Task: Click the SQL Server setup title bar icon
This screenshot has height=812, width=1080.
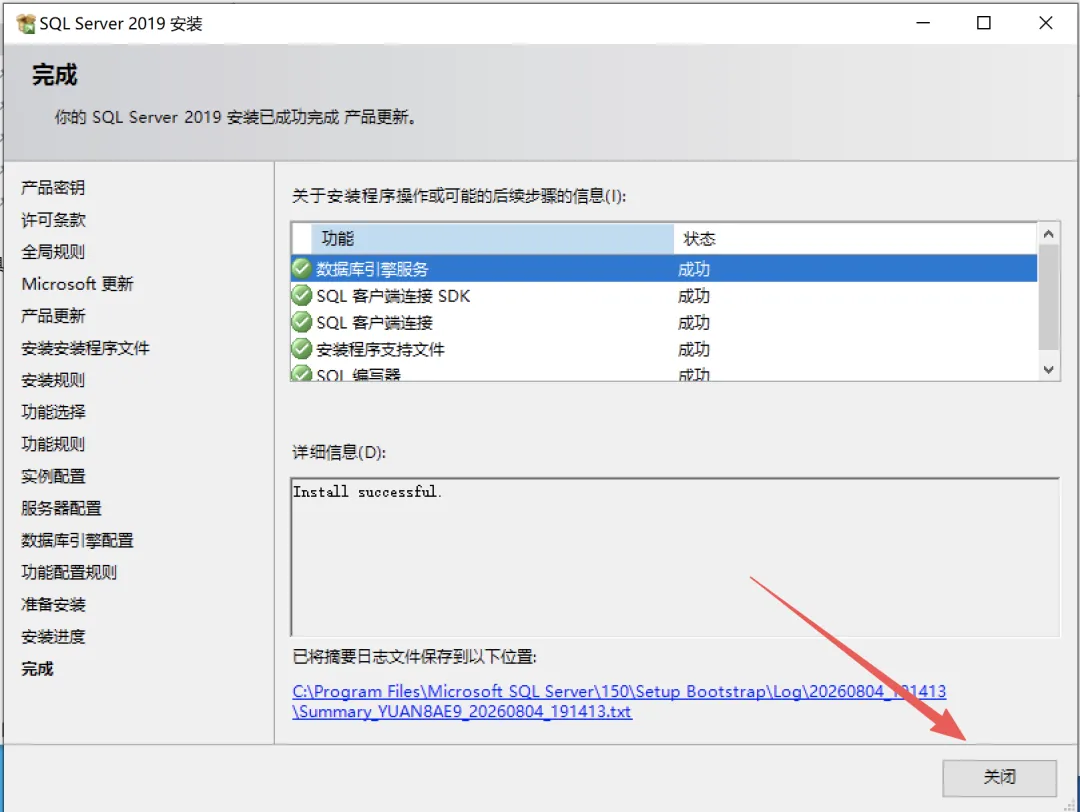Action: click(x=26, y=23)
